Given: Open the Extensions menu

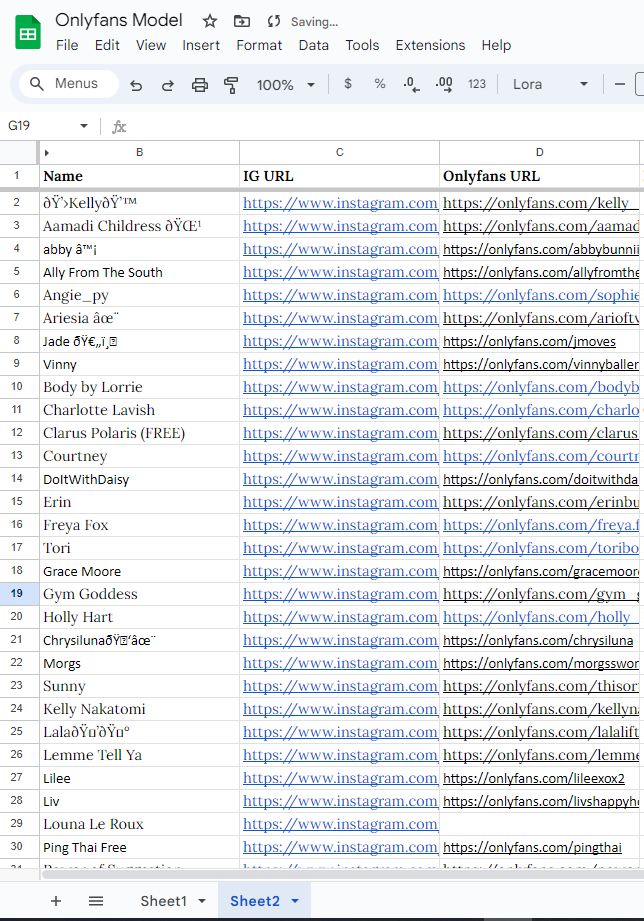Looking at the screenshot, I should point(430,45).
